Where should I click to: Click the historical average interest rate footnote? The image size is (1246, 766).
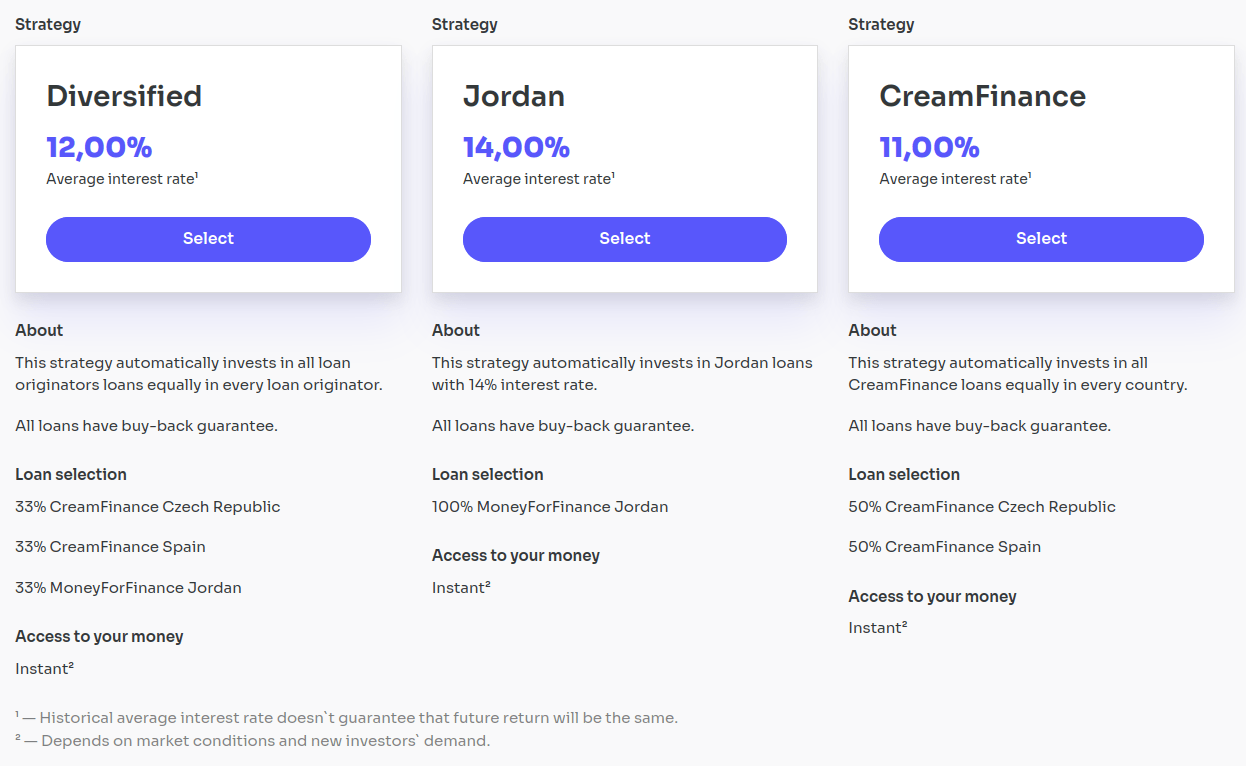coord(346,718)
